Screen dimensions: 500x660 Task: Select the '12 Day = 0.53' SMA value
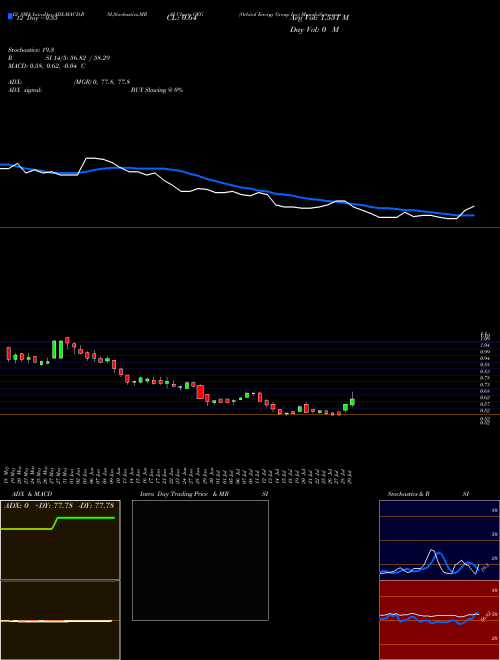pos(37,18)
